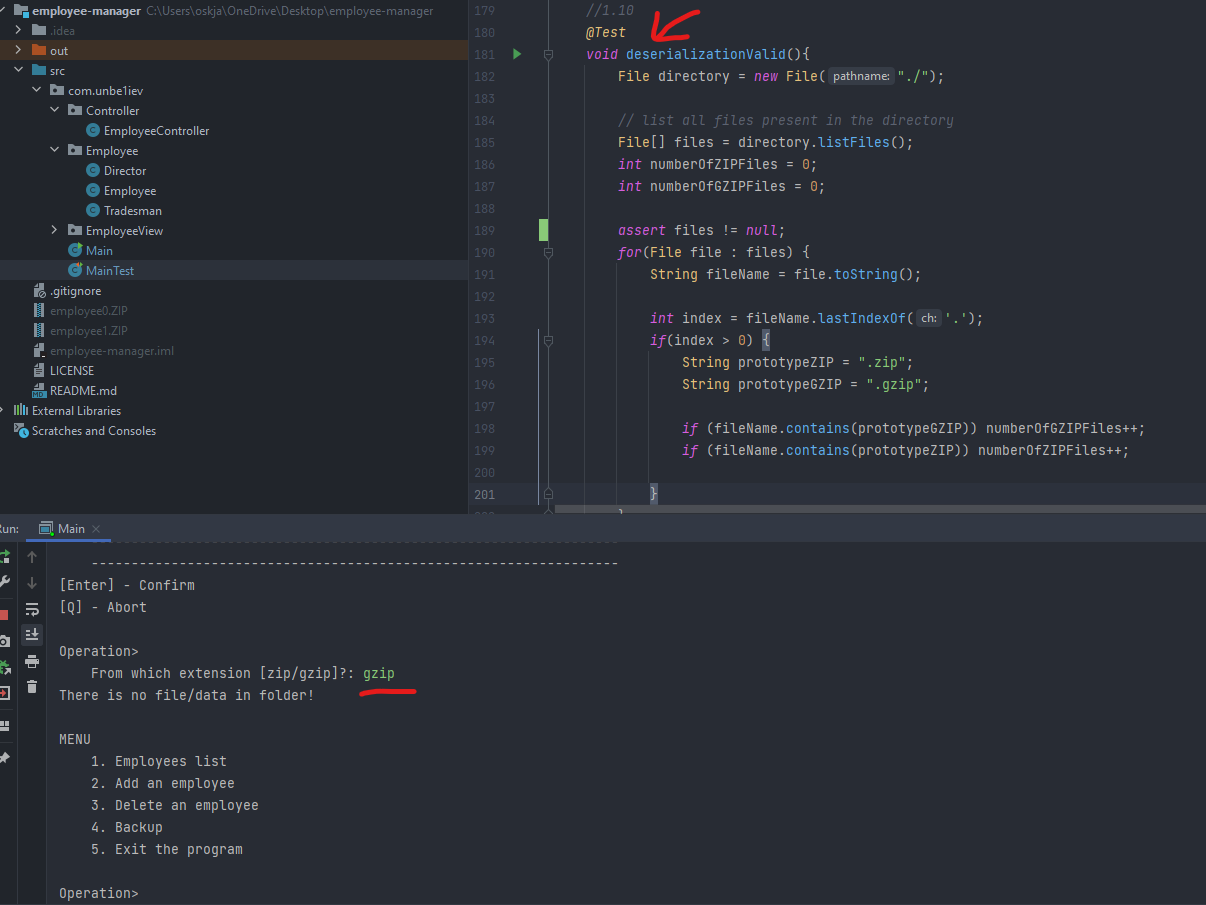The height and width of the screenshot is (905, 1206).
Task: Click the down arrow in console toolbar
Action: tap(32, 582)
